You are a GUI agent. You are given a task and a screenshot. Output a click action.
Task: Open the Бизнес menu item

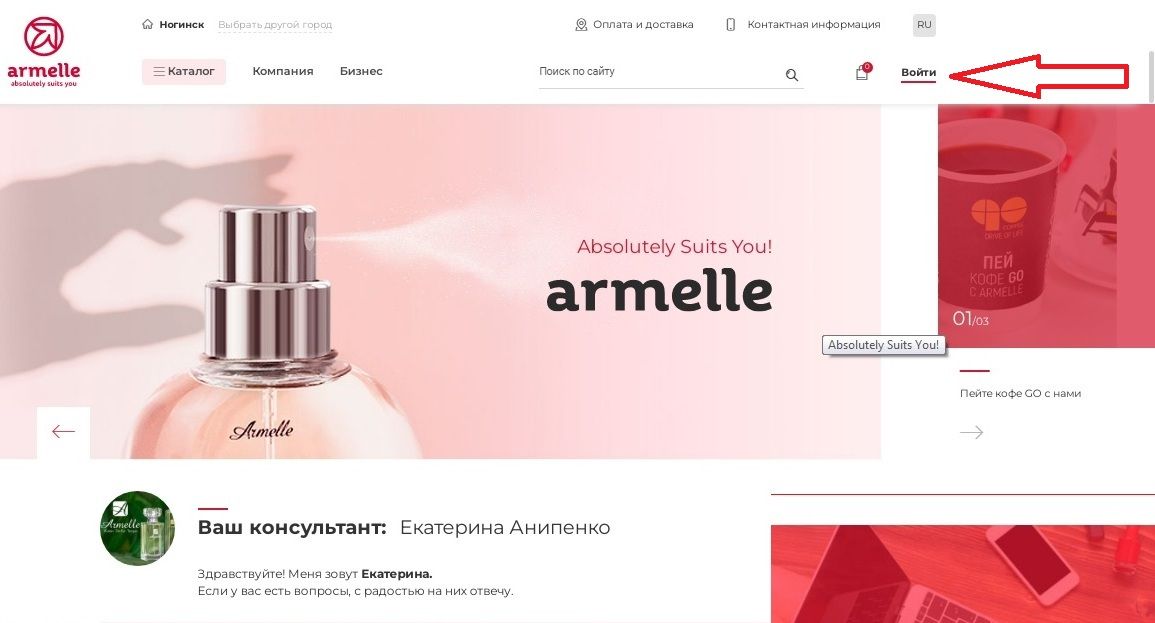(x=361, y=71)
